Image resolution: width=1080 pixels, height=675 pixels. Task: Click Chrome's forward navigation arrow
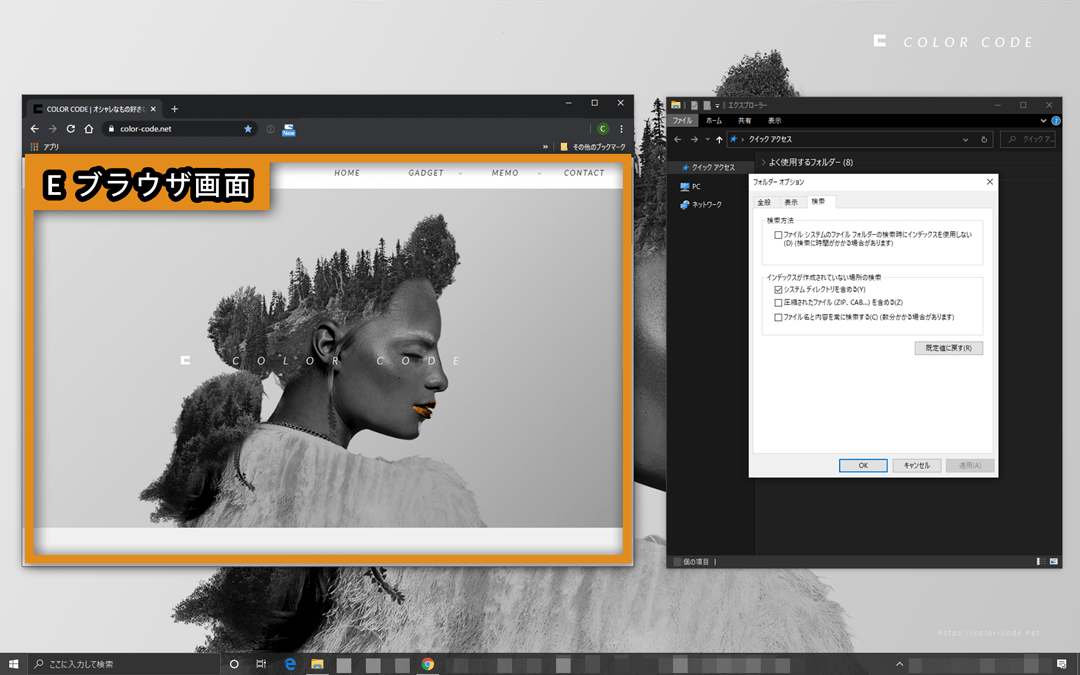pos(52,129)
